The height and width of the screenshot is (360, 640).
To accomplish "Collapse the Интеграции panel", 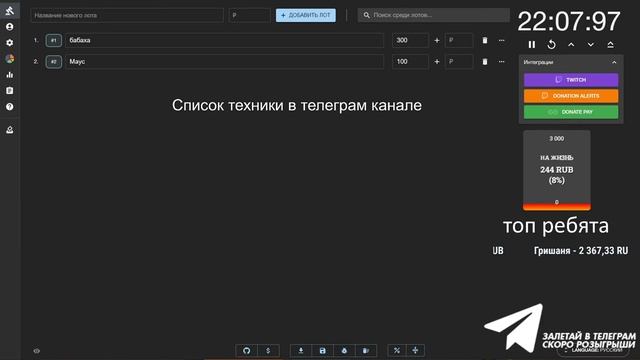I will click(x=614, y=62).
